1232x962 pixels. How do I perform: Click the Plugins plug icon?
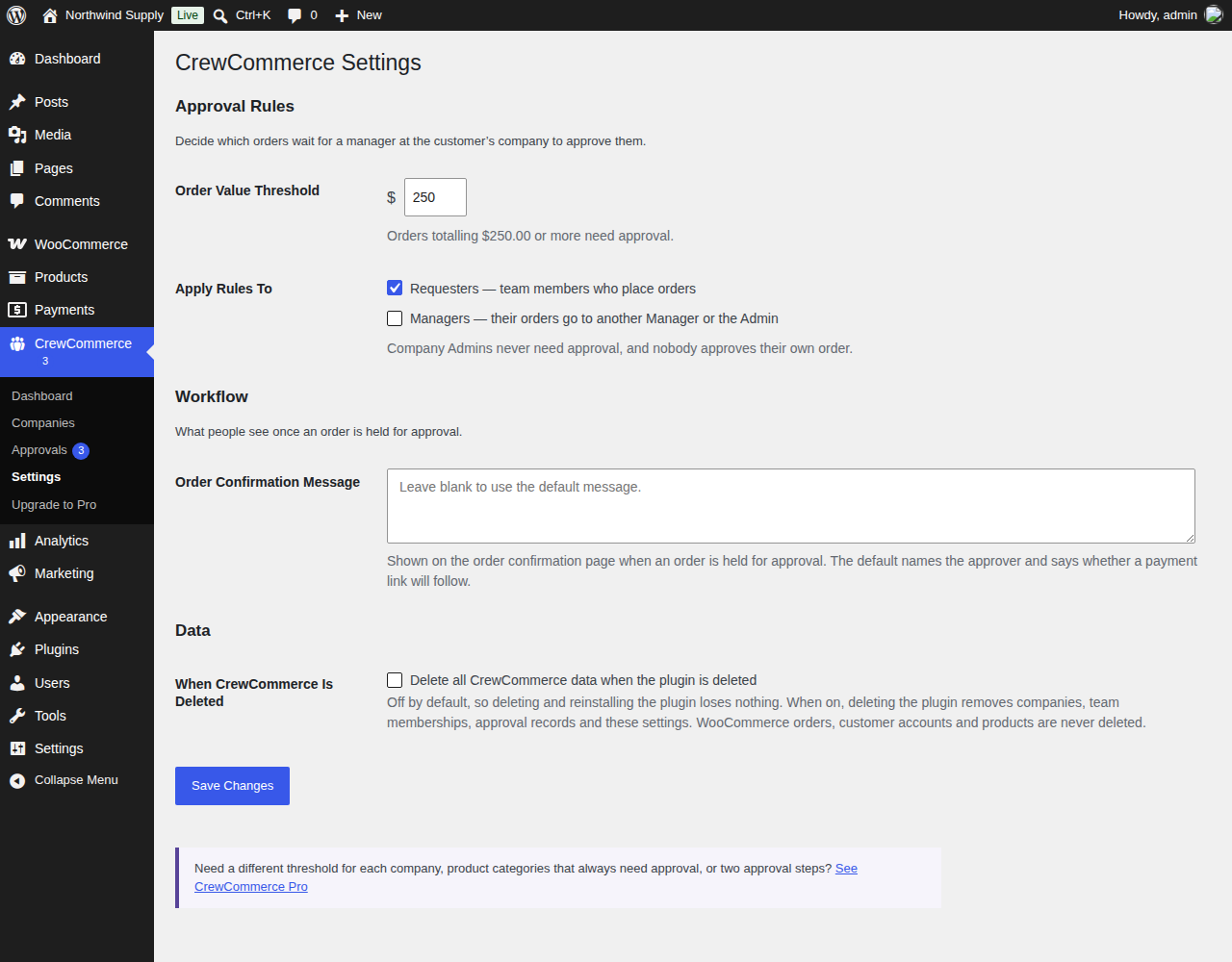pos(17,649)
